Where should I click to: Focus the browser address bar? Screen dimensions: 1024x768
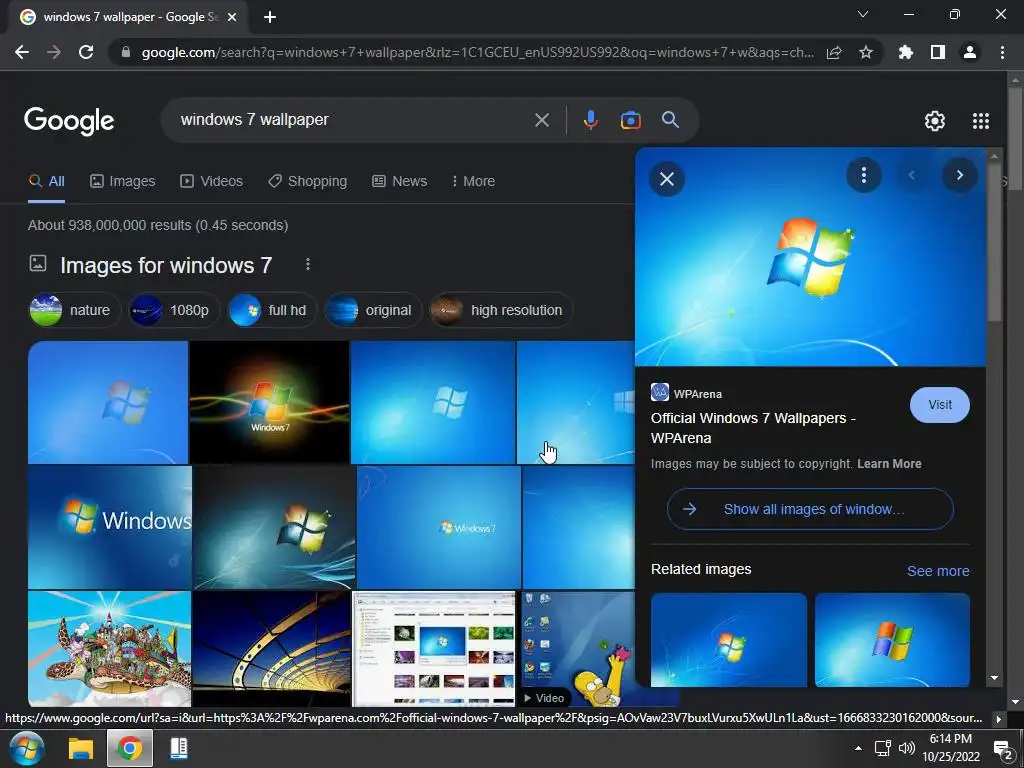477,52
